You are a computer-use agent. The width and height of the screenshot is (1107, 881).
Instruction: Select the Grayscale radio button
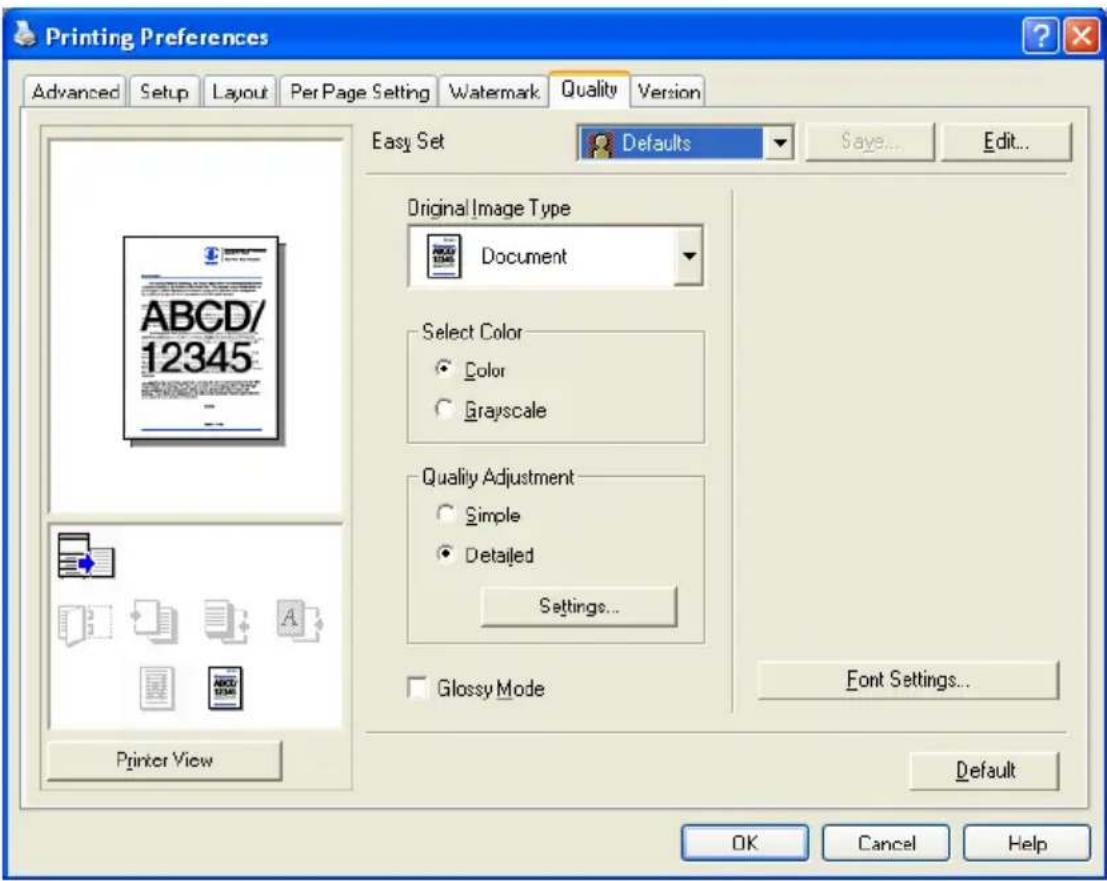click(444, 409)
